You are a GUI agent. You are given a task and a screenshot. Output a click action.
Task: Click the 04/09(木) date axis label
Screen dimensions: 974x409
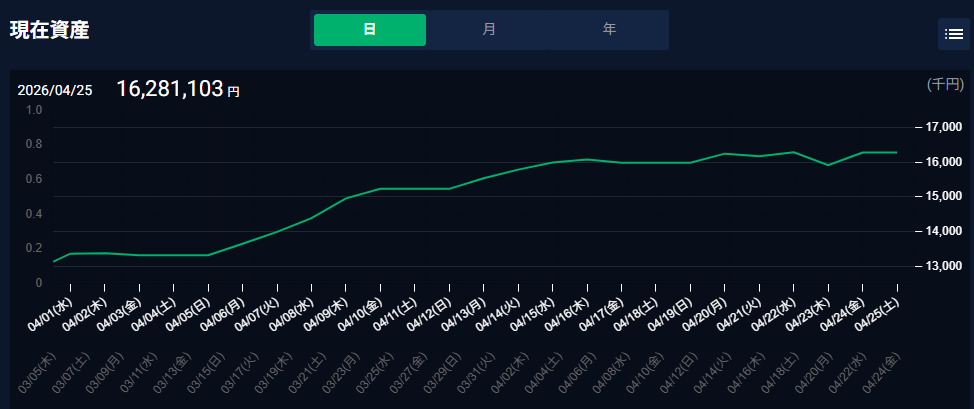click(x=327, y=314)
